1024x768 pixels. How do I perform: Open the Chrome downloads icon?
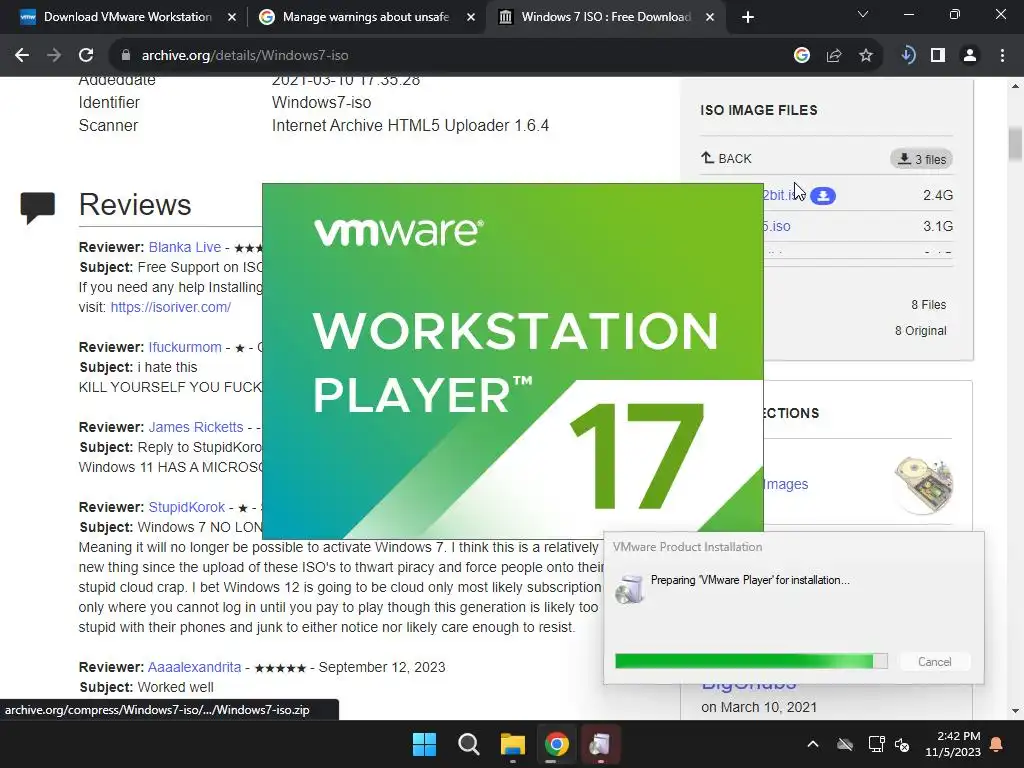tap(908, 56)
